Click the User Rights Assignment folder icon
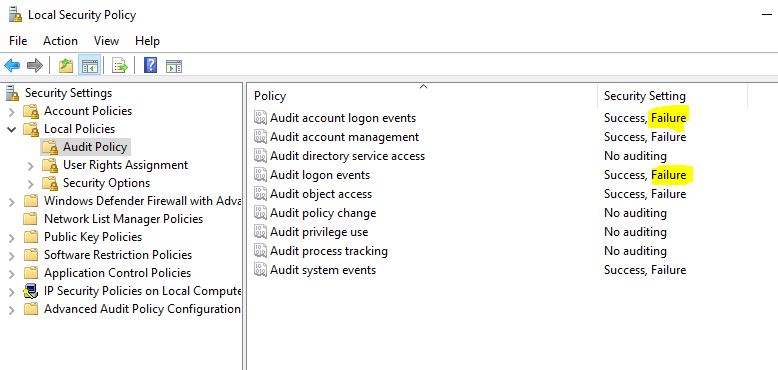Viewport: 778px width, 370px height. point(50,165)
